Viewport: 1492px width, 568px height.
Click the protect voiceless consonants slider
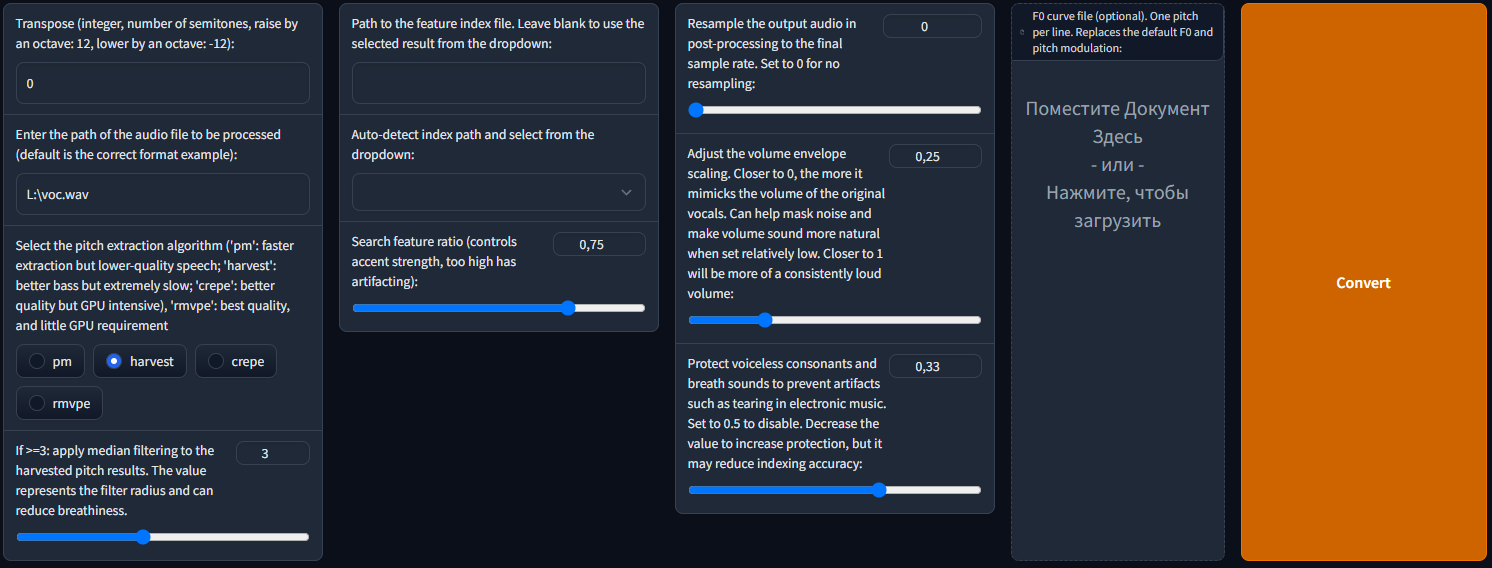coord(835,490)
